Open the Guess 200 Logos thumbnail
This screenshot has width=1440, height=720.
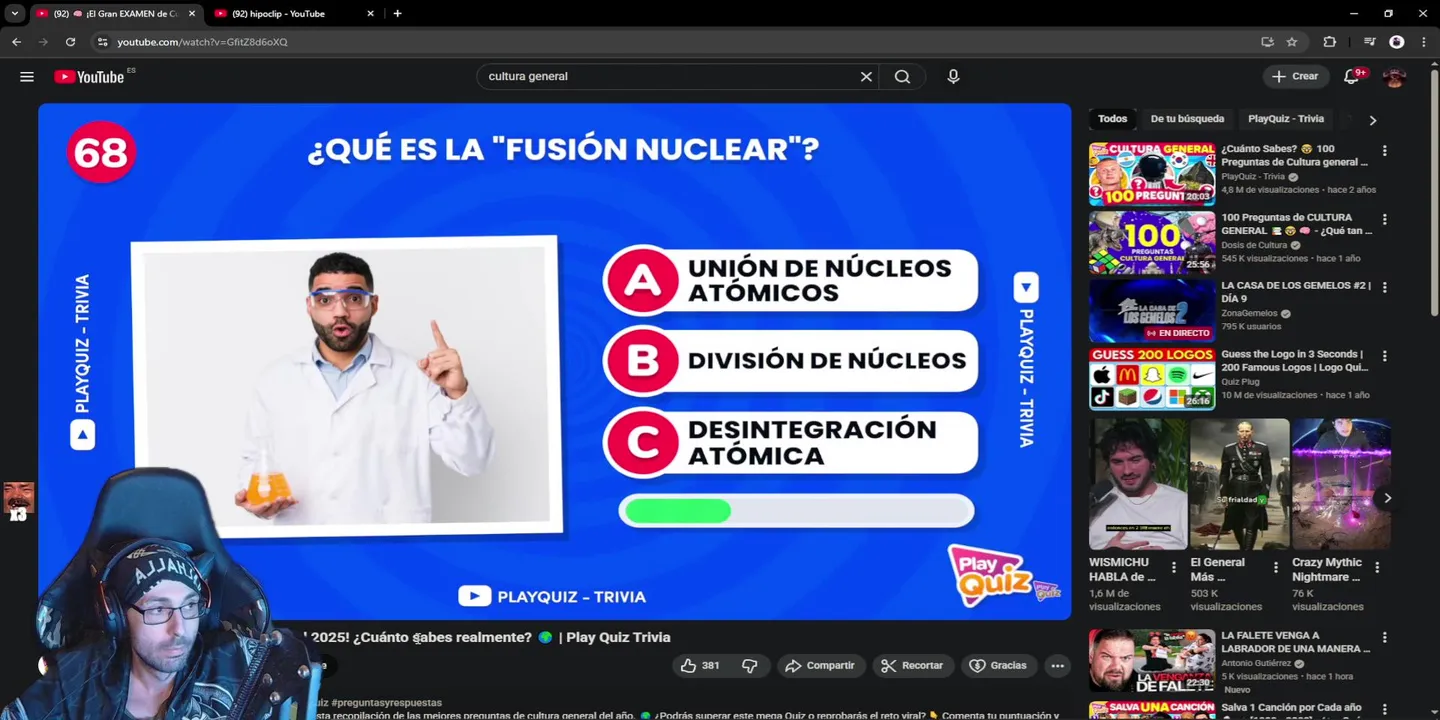tap(1152, 379)
